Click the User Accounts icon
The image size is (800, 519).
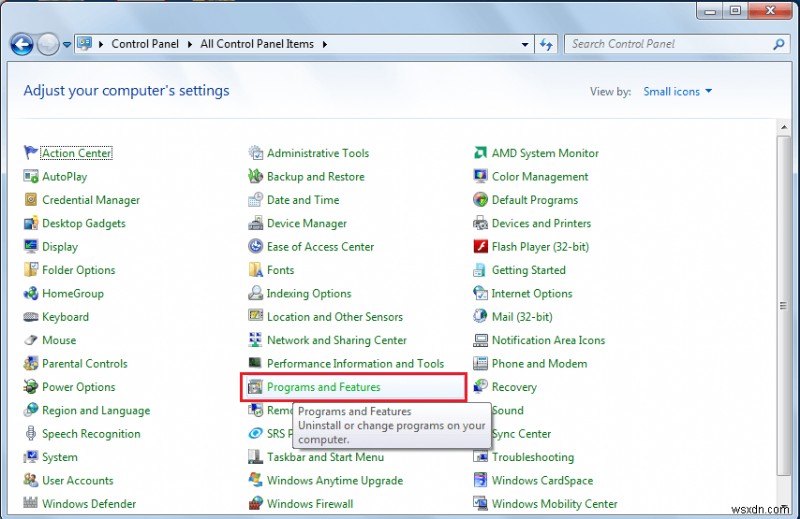click(31, 480)
